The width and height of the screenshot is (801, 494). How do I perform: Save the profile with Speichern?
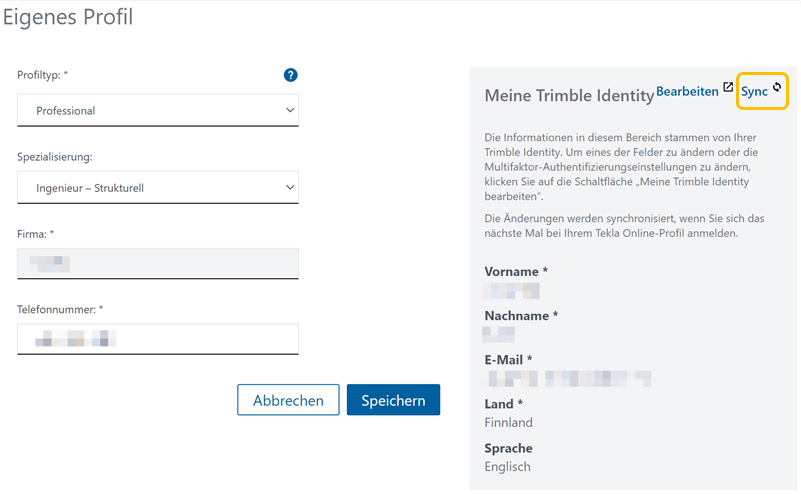click(393, 400)
